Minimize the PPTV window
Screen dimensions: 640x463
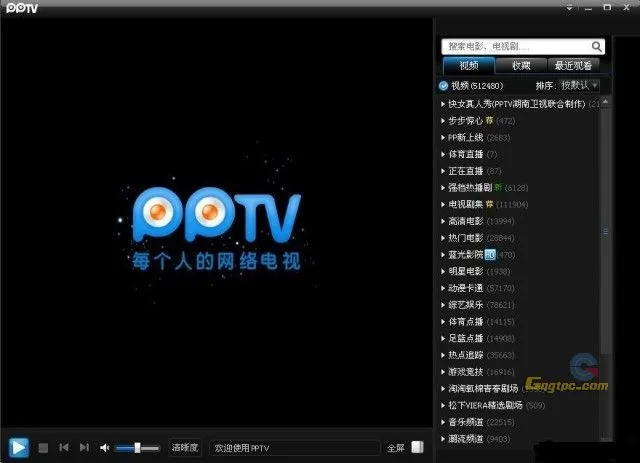point(588,8)
